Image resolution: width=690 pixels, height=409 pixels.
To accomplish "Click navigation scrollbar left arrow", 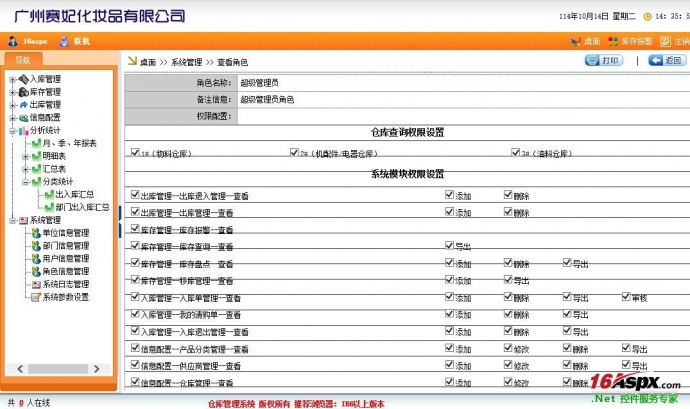I will (20, 369).
